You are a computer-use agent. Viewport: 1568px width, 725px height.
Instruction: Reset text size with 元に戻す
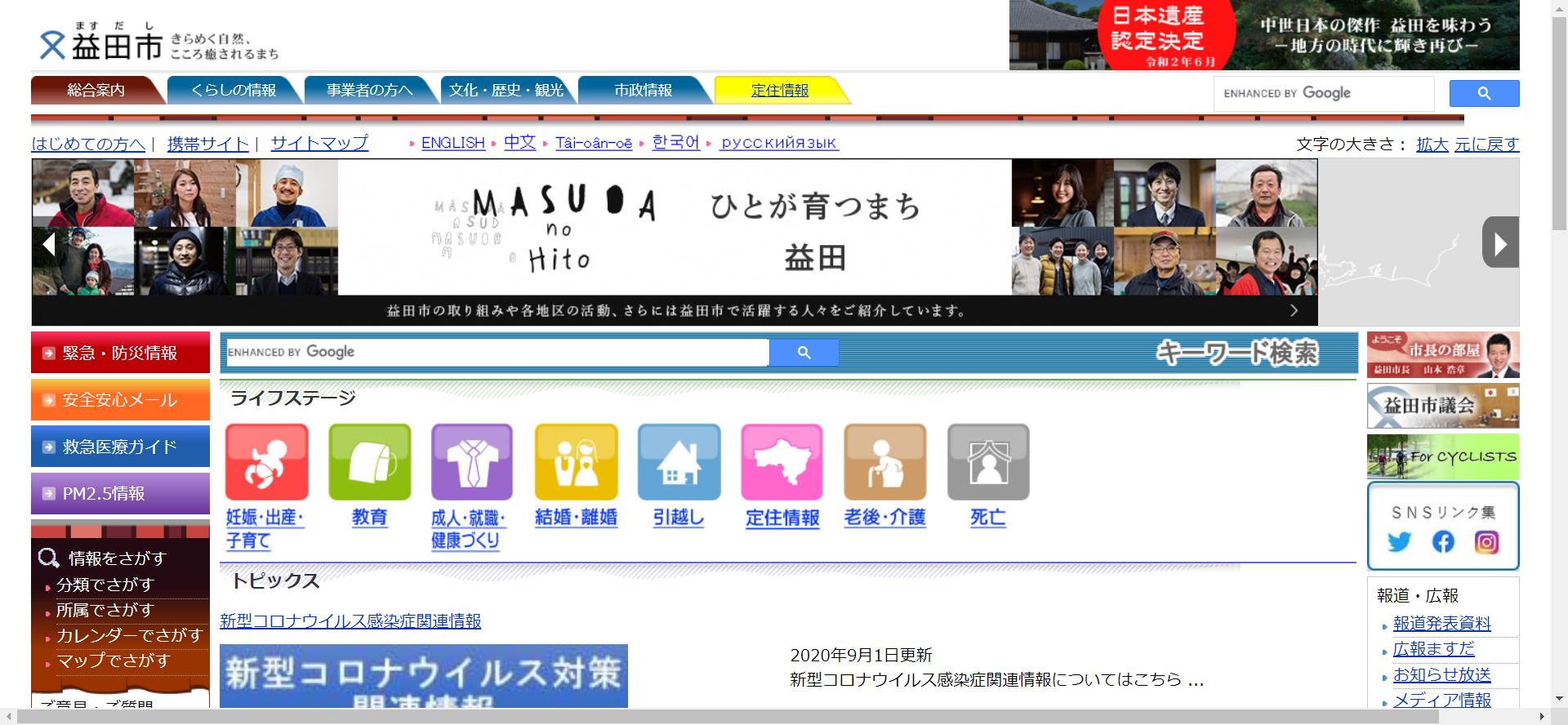1486,145
